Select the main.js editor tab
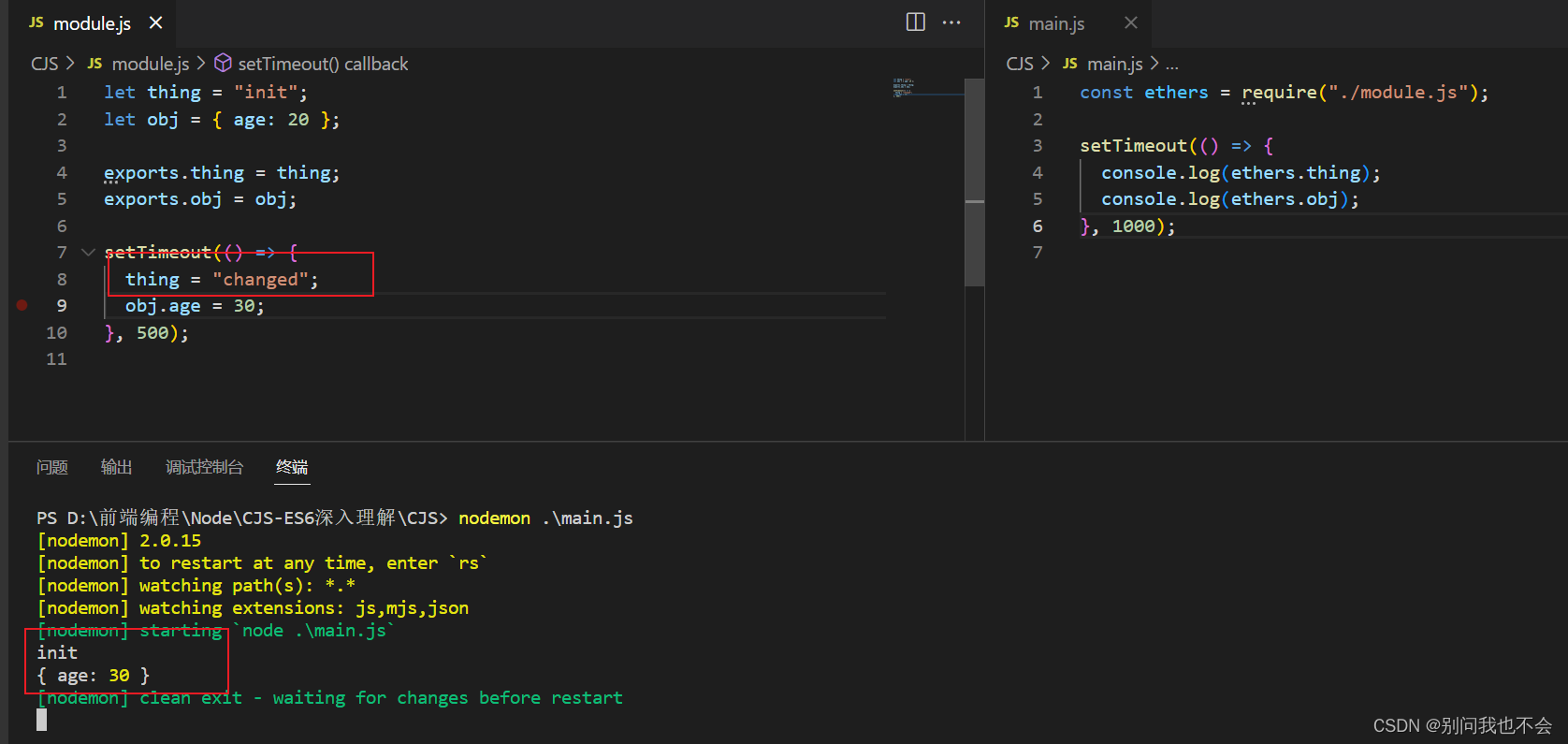 click(x=1055, y=23)
